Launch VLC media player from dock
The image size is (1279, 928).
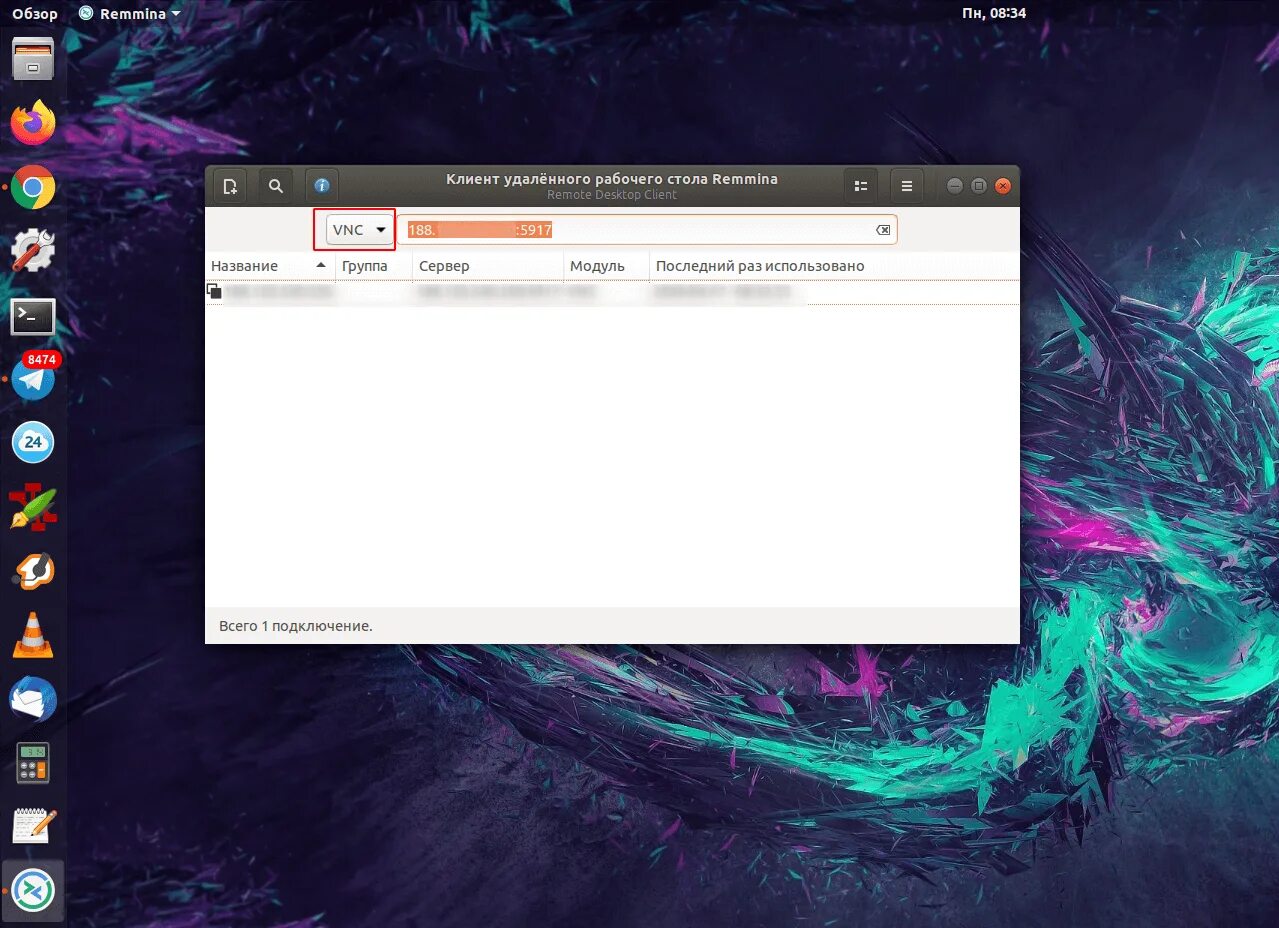(x=33, y=635)
